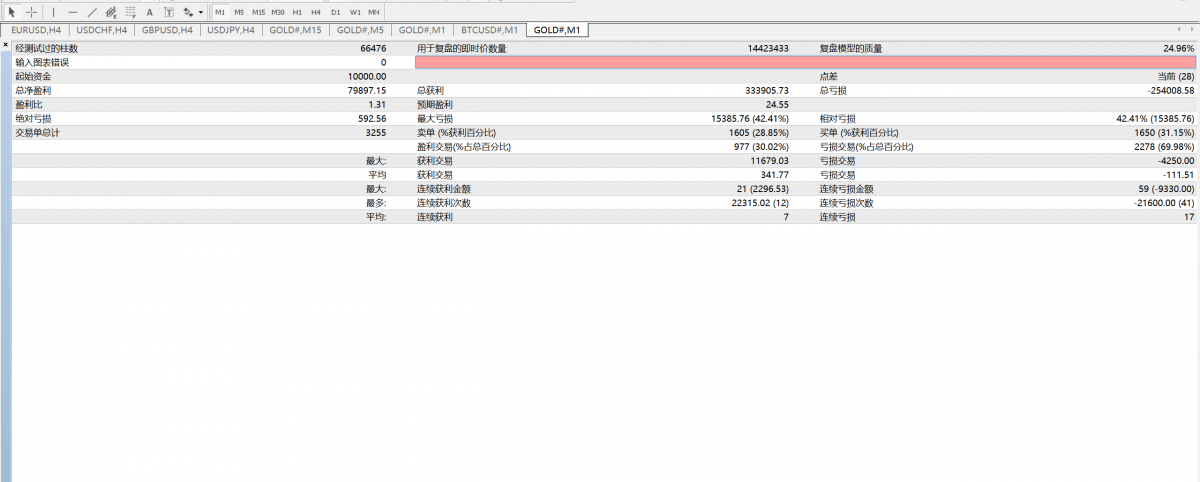Select active GOLD#,M1 tab after BTCUSD#,M1
Screen dimensions: 1200x482
coord(557,30)
